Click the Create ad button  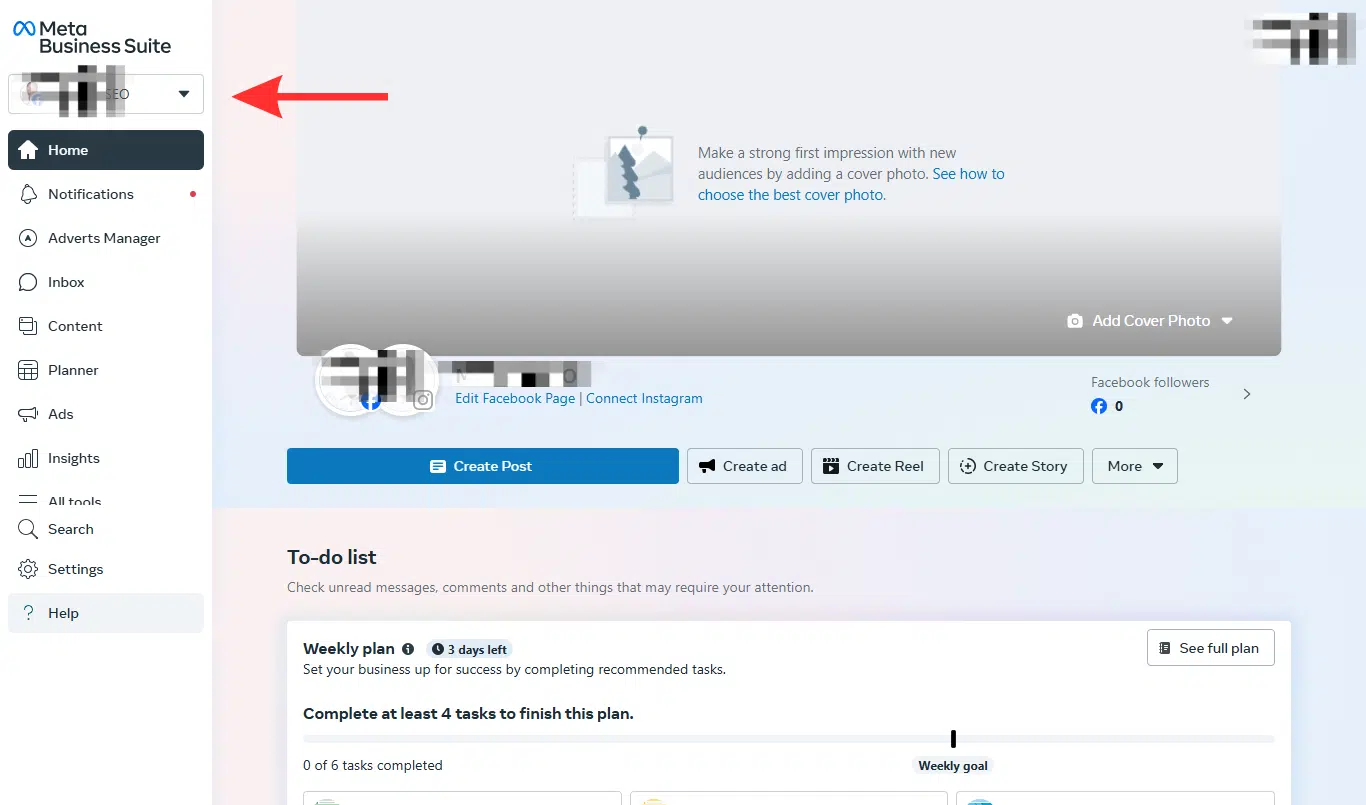745,466
